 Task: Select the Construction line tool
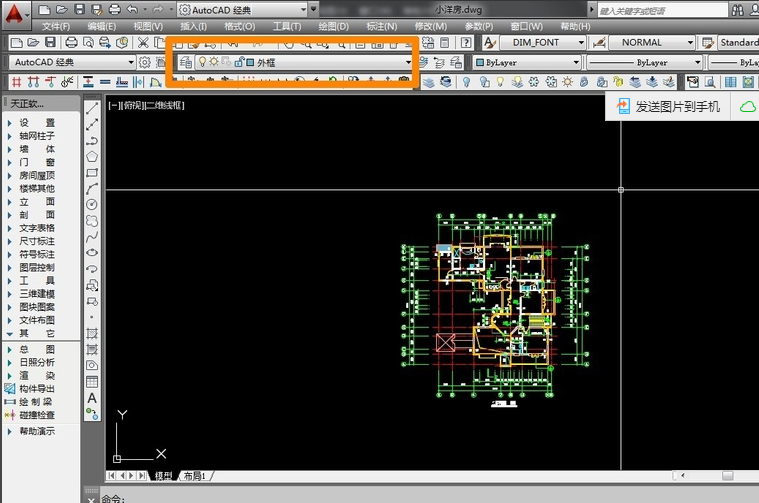(x=92, y=124)
